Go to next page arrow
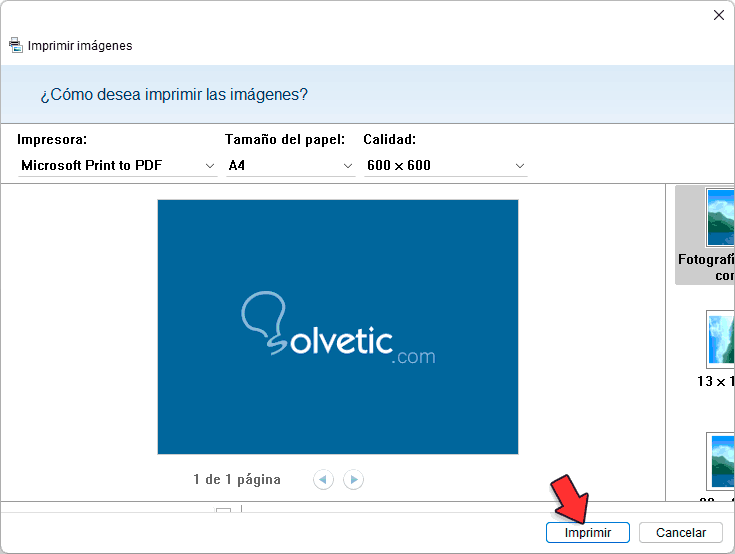The width and height of the screenshot is (735, 554). point(353,479)
